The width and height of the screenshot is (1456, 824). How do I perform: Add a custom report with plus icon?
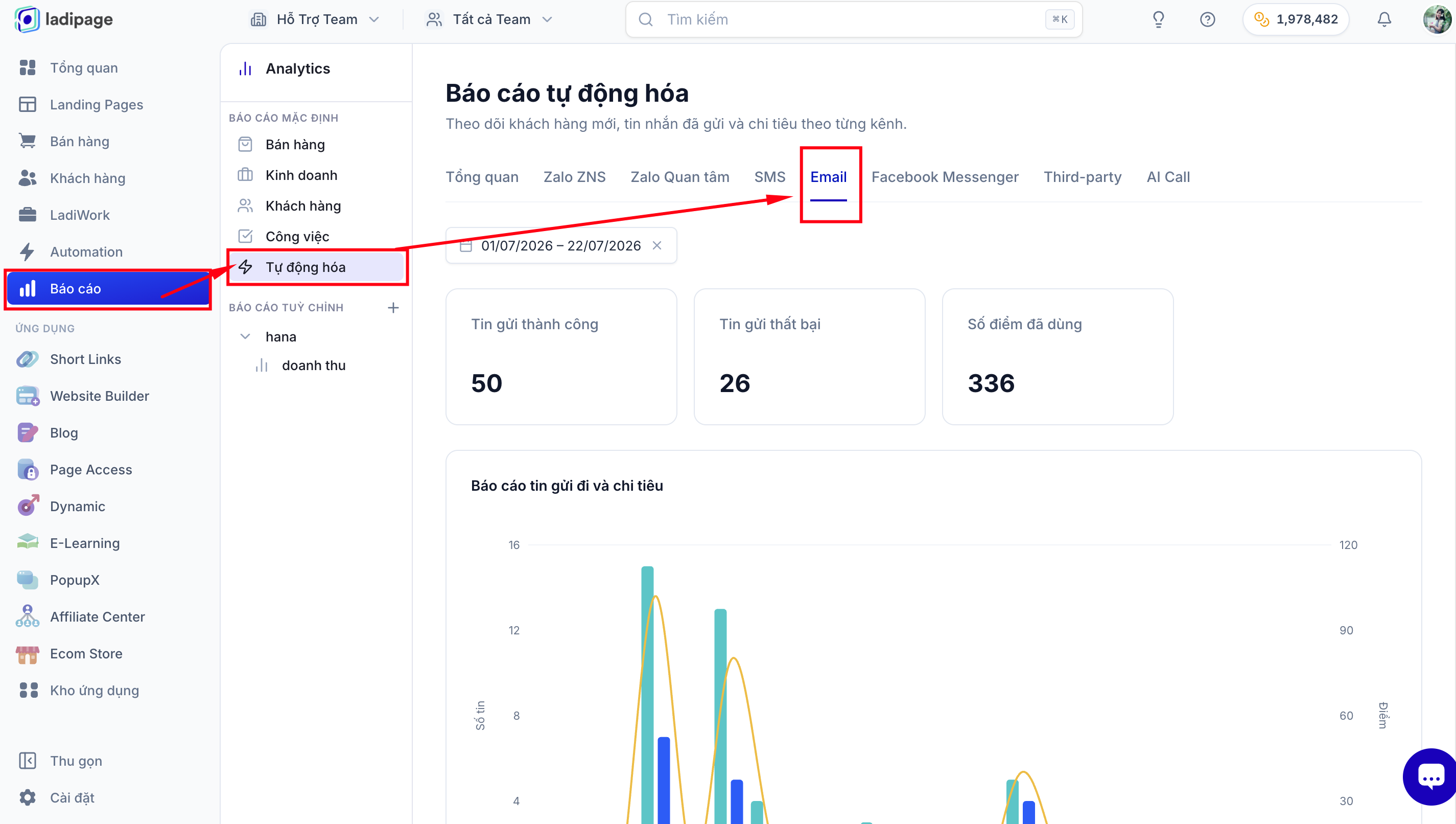(393, 307)
